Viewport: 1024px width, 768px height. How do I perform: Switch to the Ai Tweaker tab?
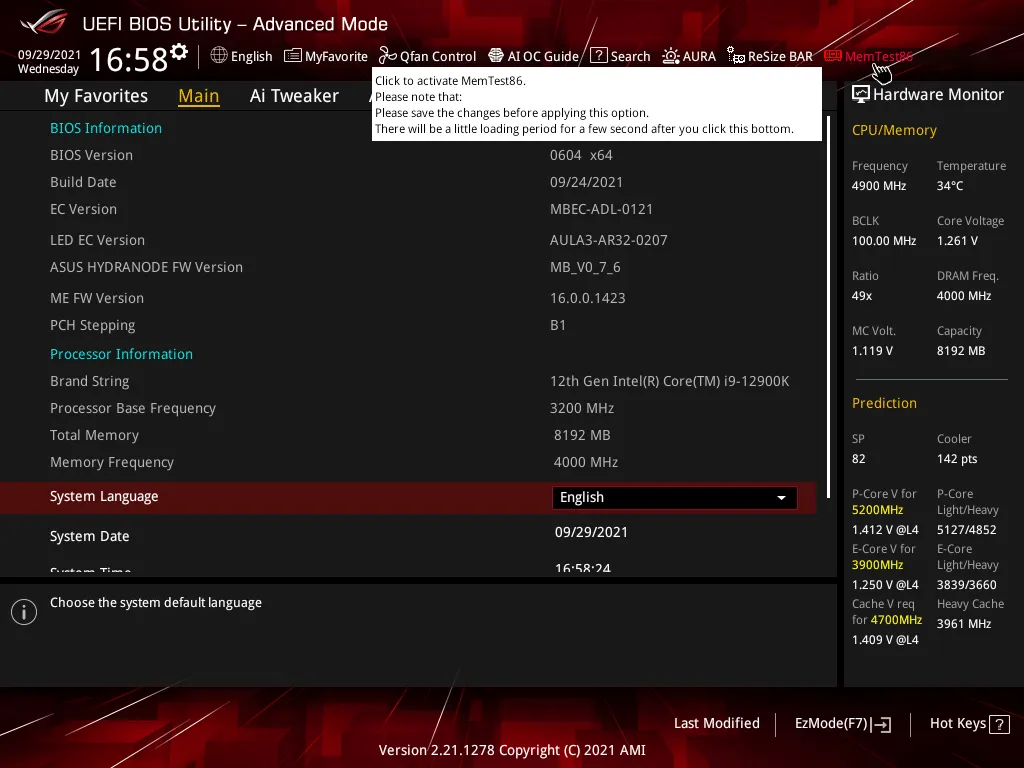294,95
